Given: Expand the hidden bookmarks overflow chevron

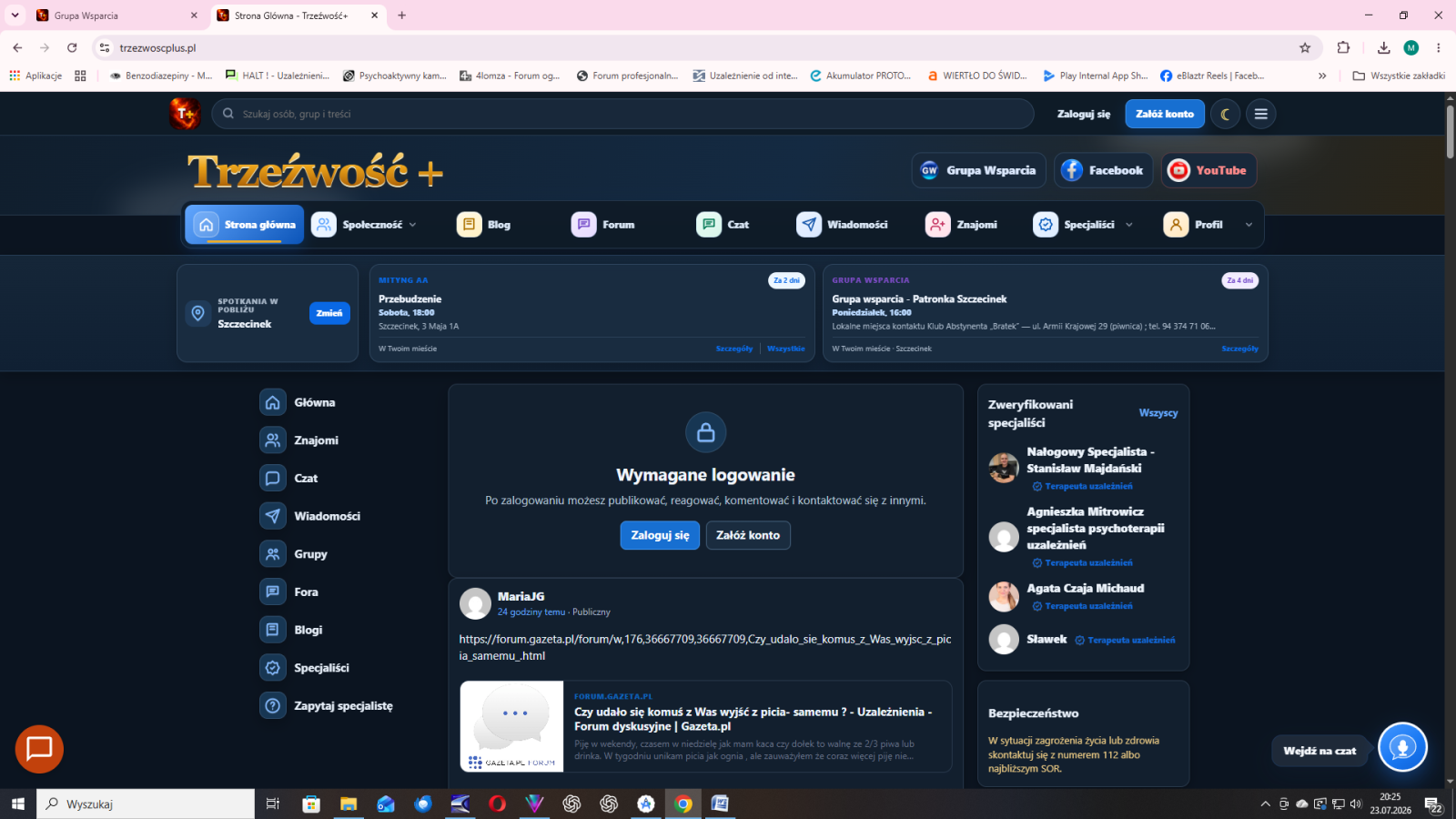Looking at the screenshot, I should pyautogui.click(x=1322, y=76).
